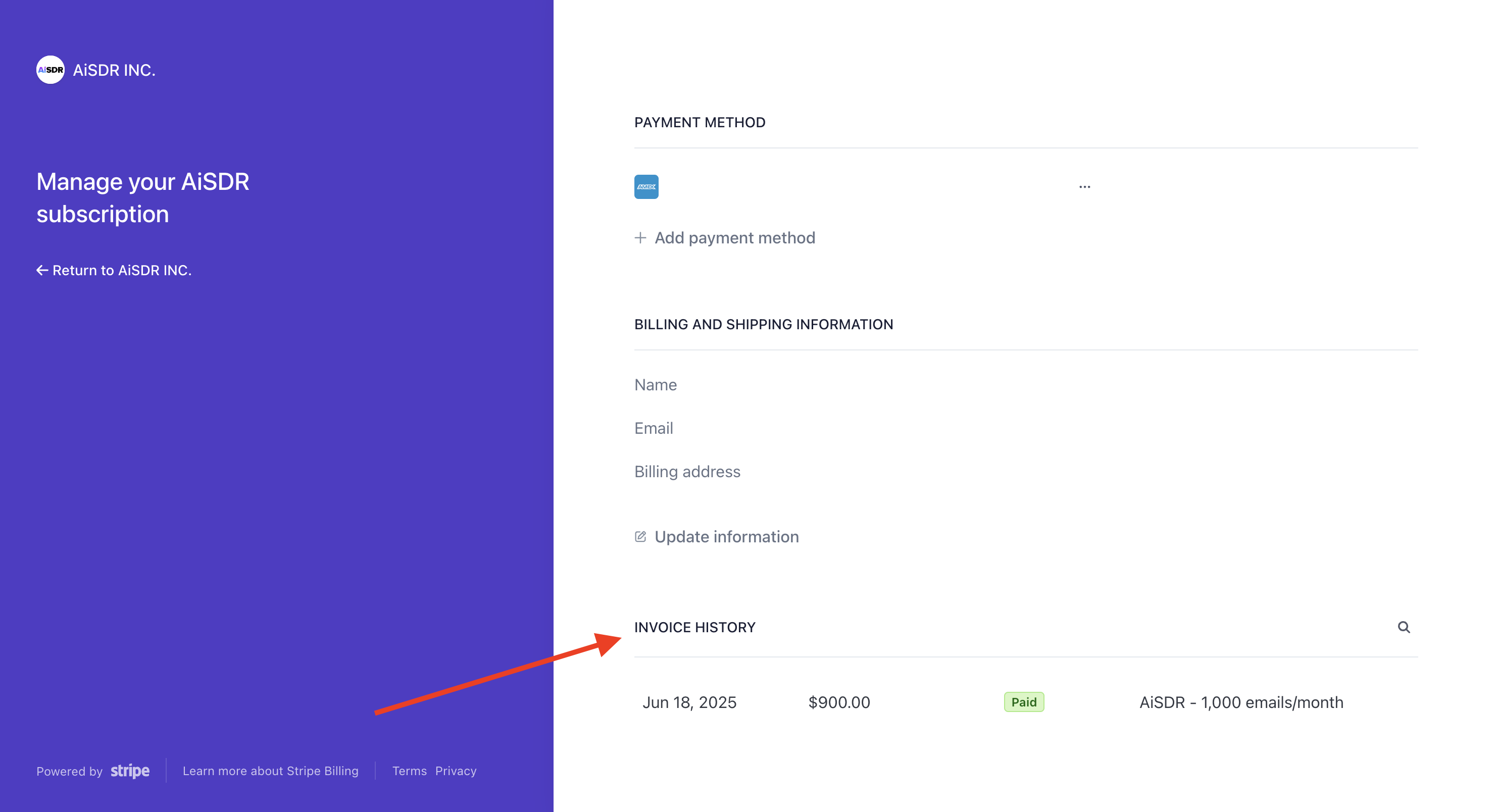This screenshot has width=1494, height=812.
Task: Click the Payment Method heading
Action: pos(700,122)
